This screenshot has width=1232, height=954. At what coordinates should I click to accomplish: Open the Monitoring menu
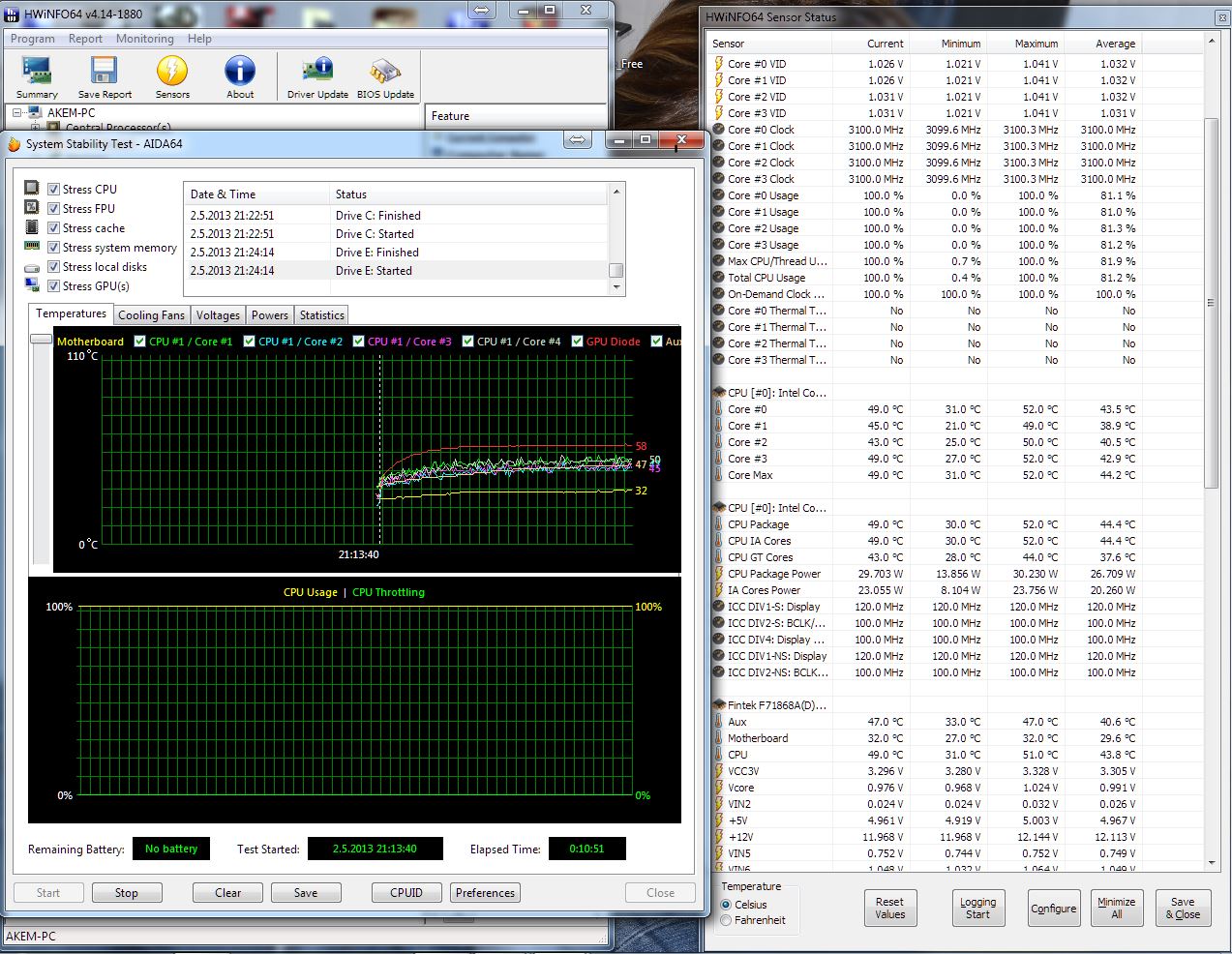pos(144,39)
